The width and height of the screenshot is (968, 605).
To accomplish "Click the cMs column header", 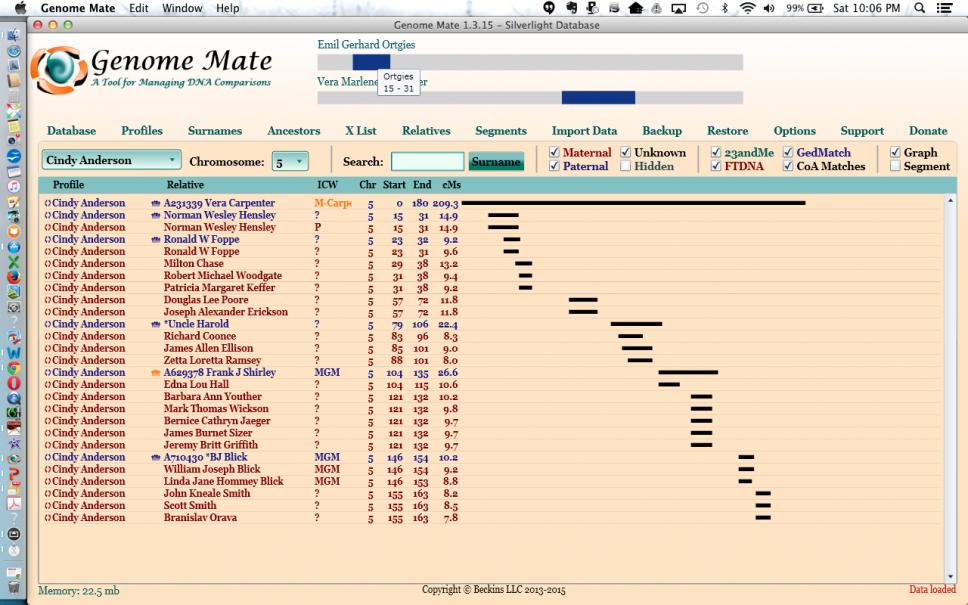I will (451, 185).
